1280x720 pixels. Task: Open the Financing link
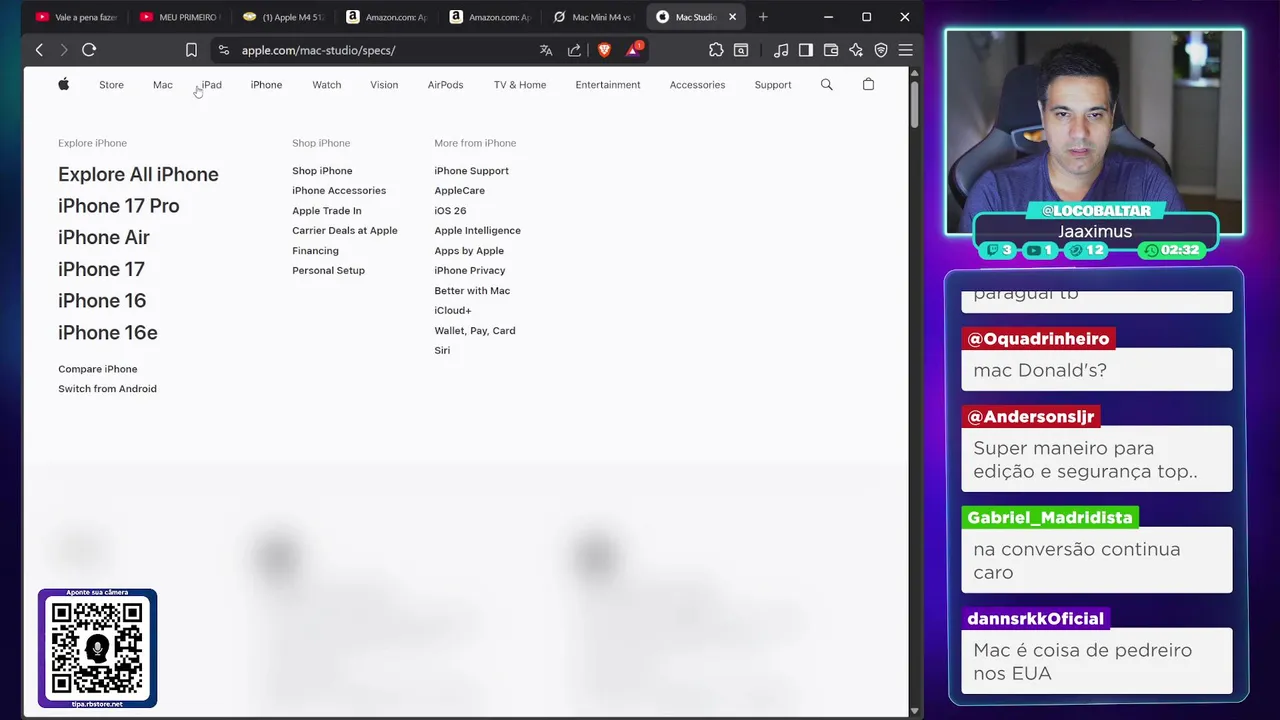(315, 251)
